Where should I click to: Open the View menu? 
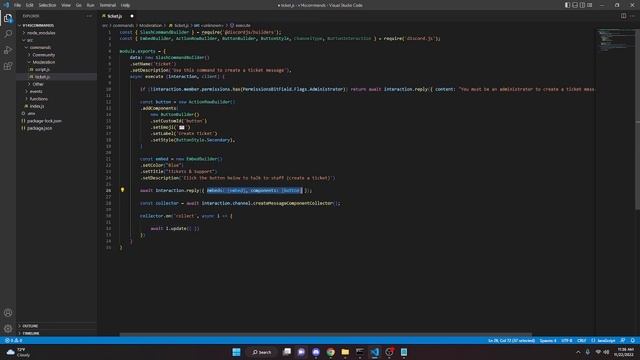(66, 5)
